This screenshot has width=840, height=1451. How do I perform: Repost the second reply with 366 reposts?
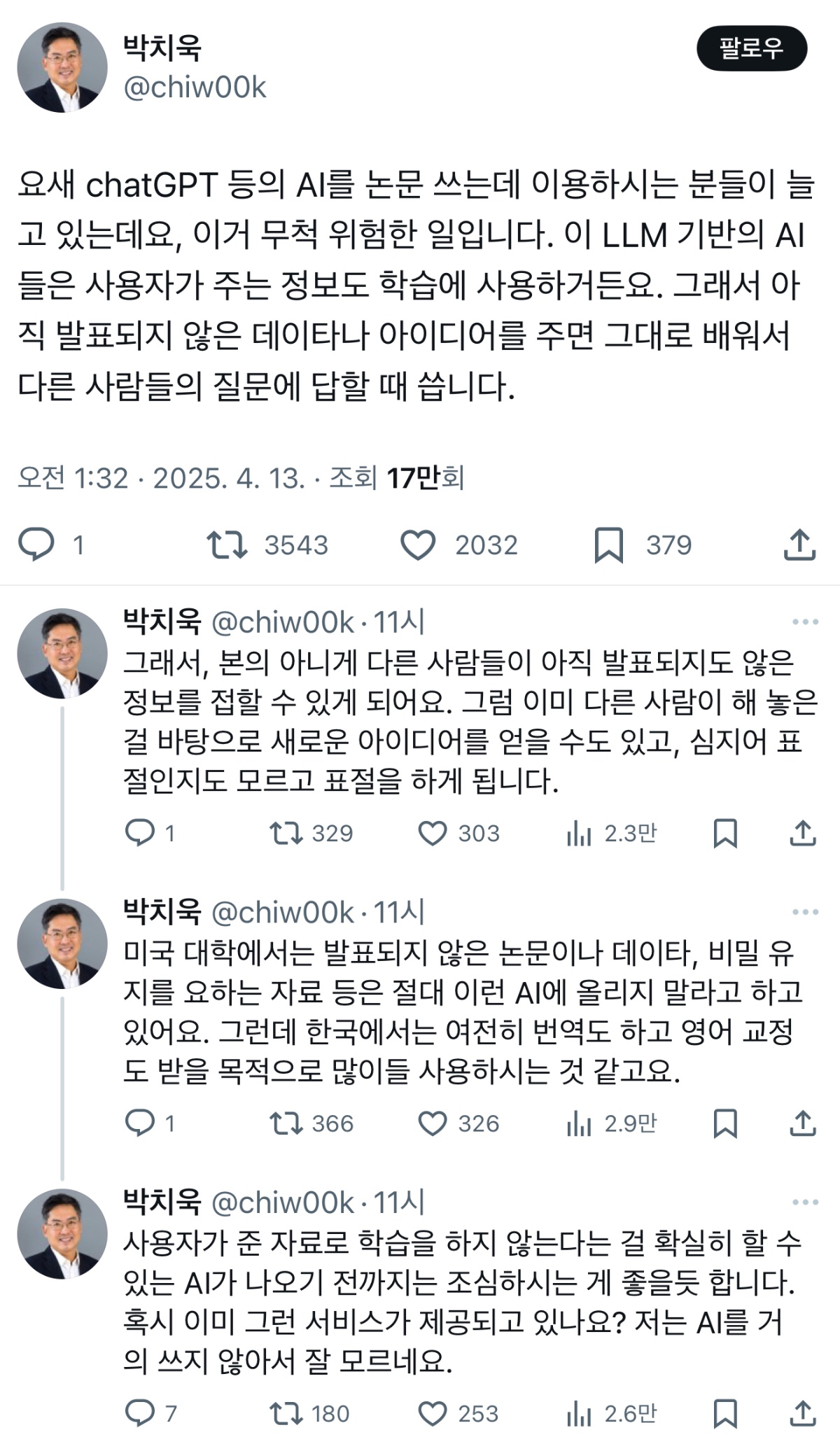(x=286, y=1123)
